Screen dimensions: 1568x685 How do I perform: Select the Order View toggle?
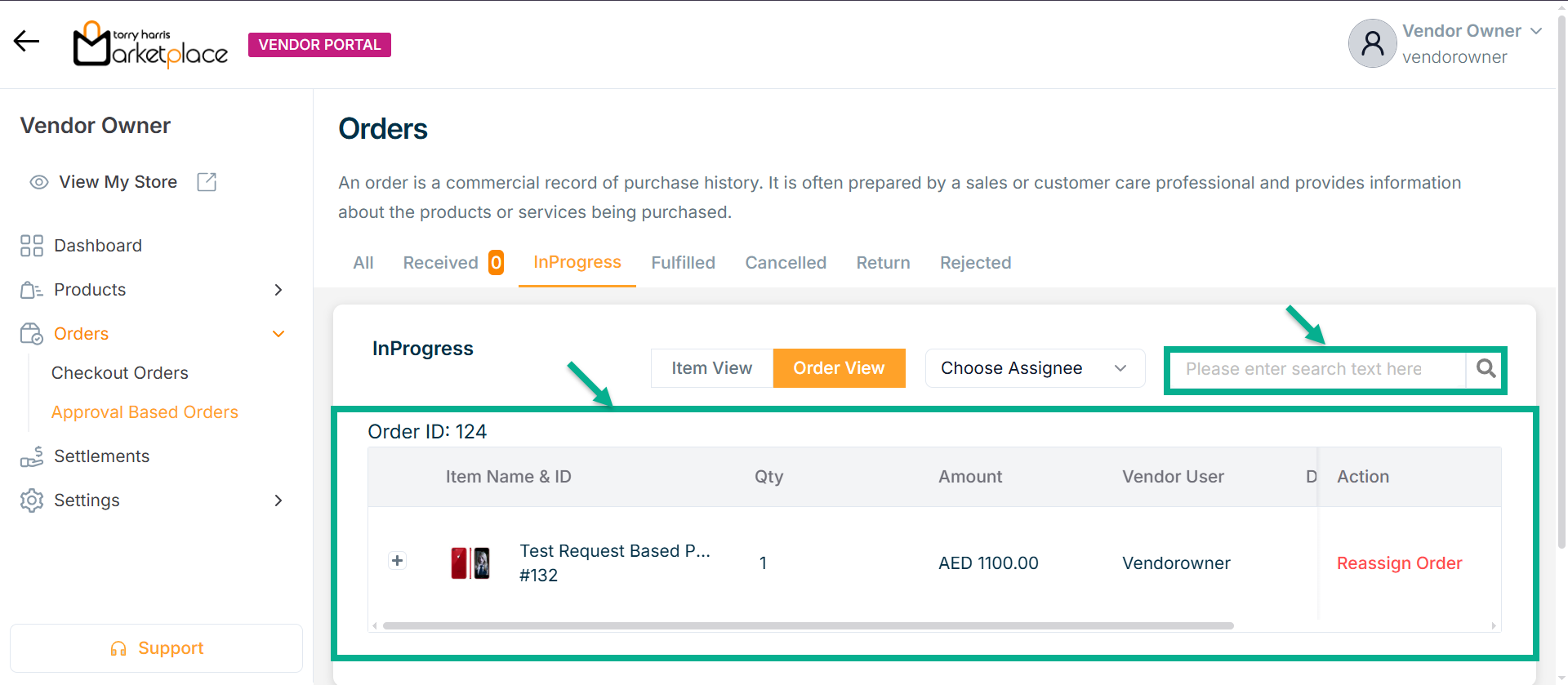839,368
